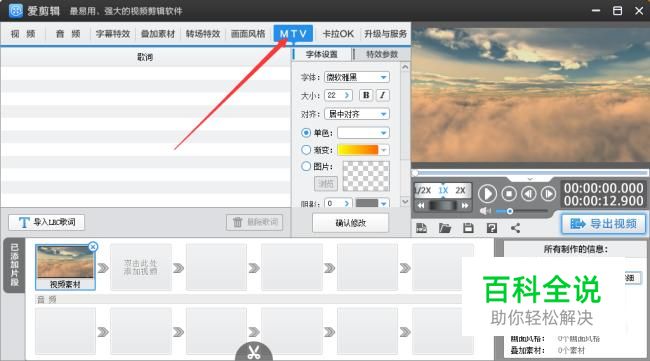Viewport: 650px width, 361px height.
Task: Click 确认修改 button
Action: tap(350, 223)
